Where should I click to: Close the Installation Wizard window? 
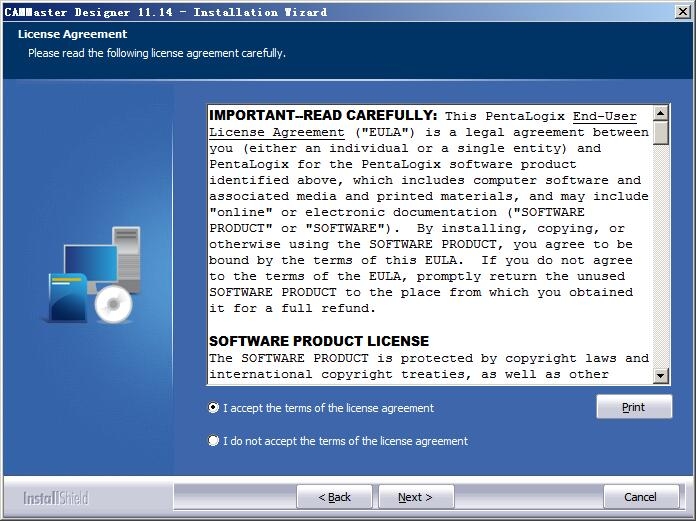tap(683, 12)
